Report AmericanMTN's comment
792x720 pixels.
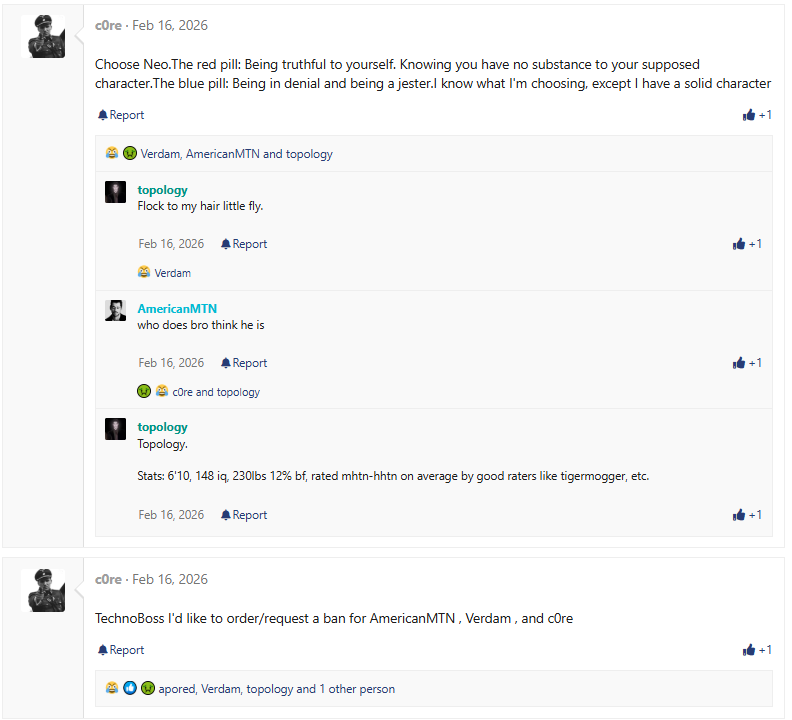tap(244, 363)
